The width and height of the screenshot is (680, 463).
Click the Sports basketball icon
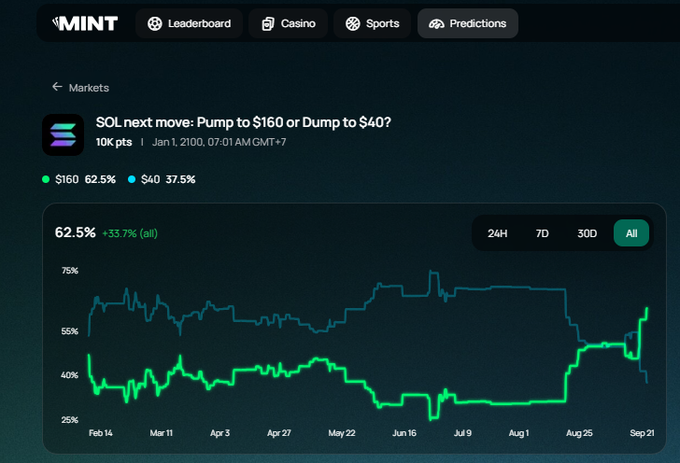[353, 23]
